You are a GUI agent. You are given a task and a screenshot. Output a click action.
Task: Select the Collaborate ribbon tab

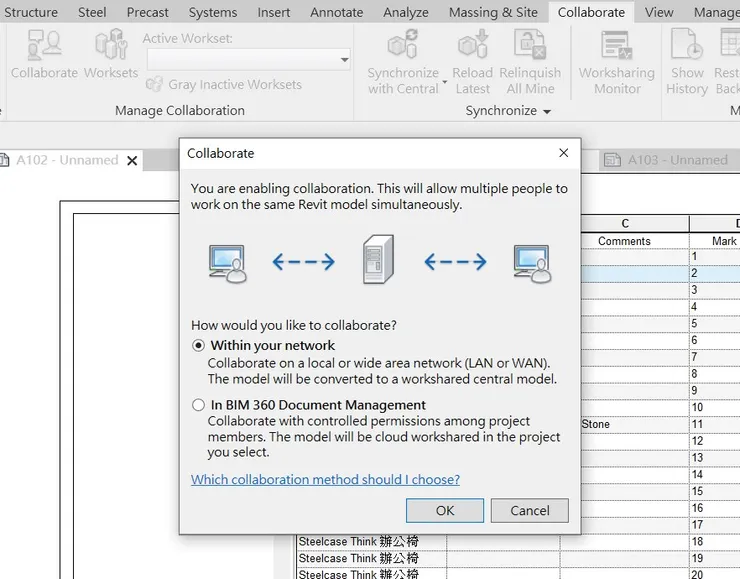591,12
